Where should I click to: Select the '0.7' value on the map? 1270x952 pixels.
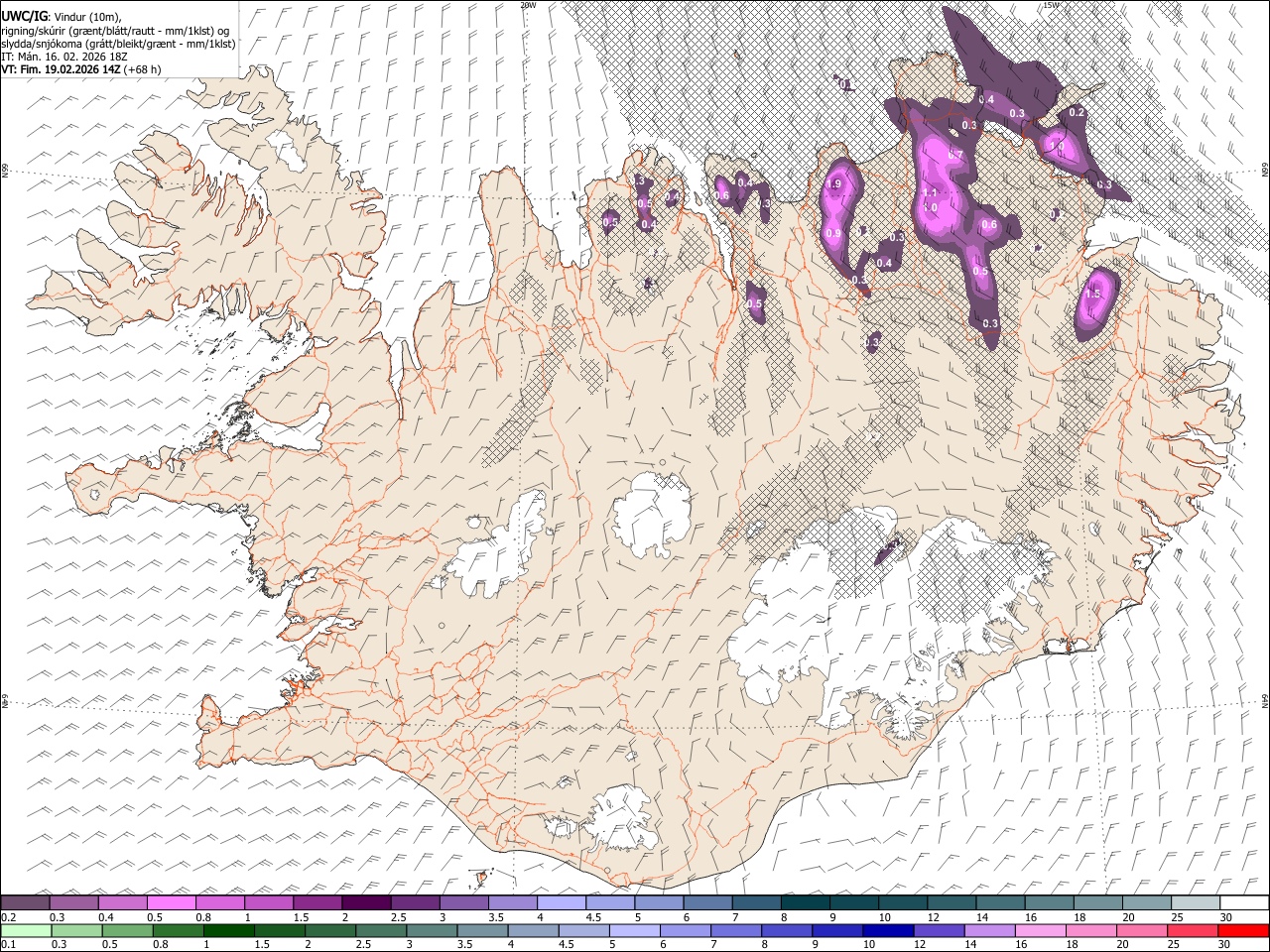[955, 156]
